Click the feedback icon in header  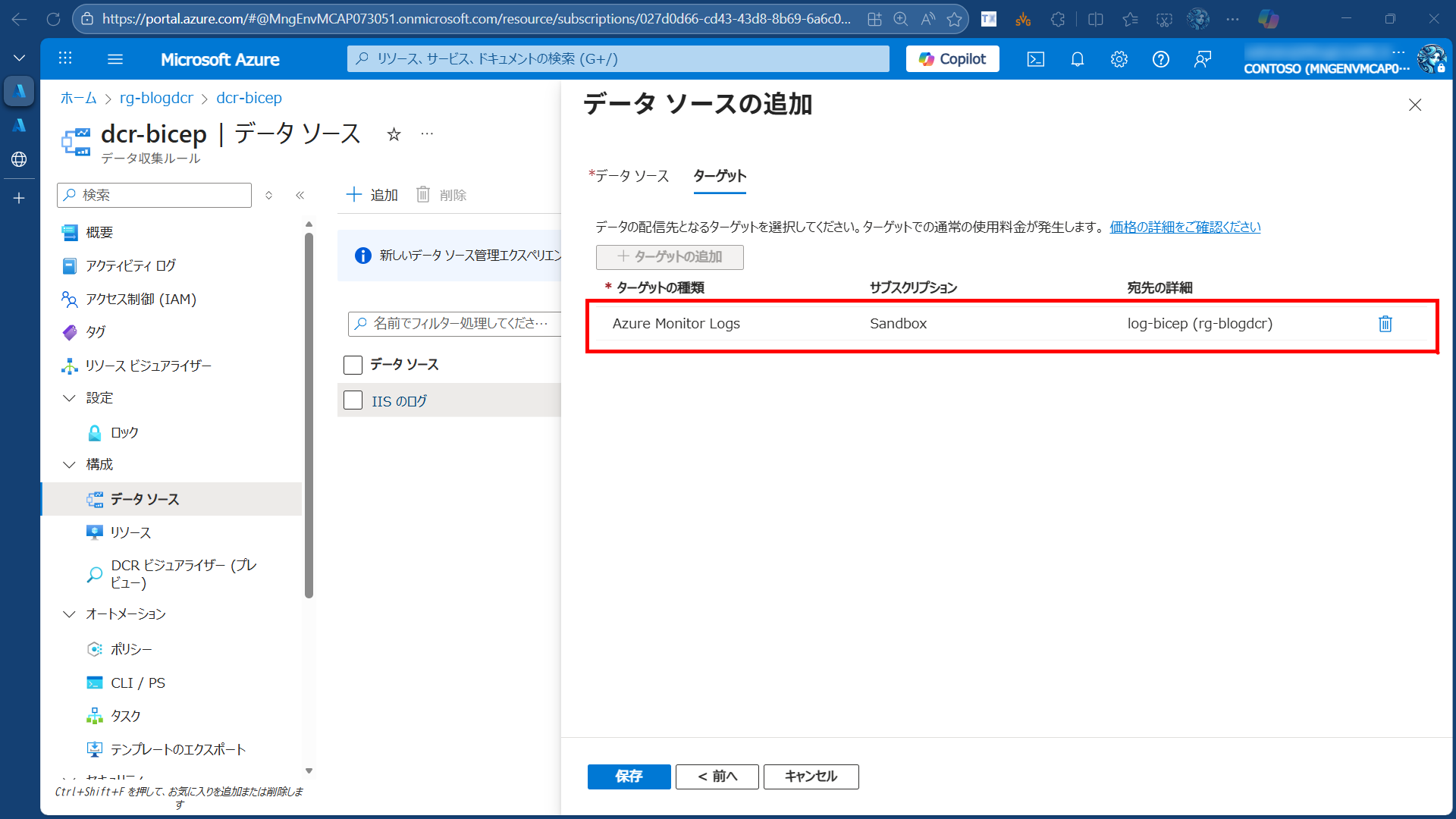[x=1202, y=59]
